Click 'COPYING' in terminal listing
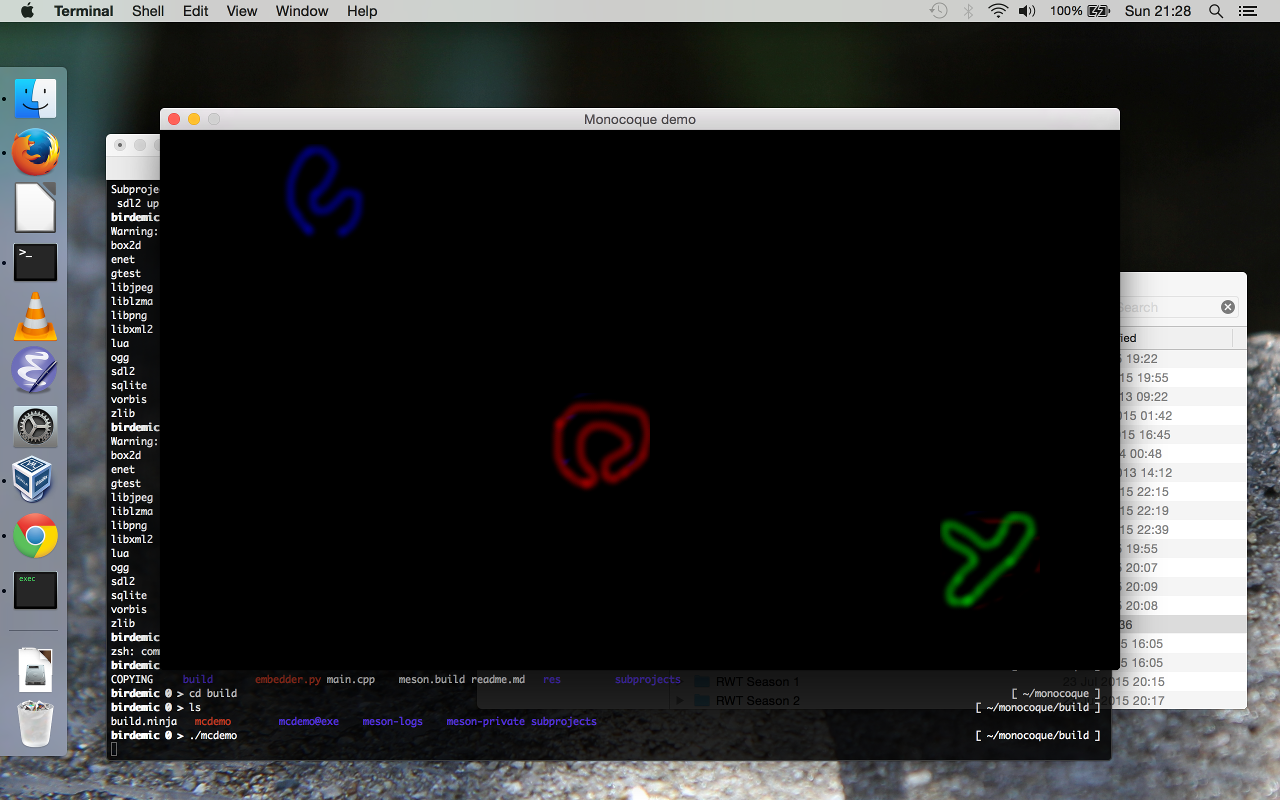Screen dimensions: 1280x800 coord(132,679)
